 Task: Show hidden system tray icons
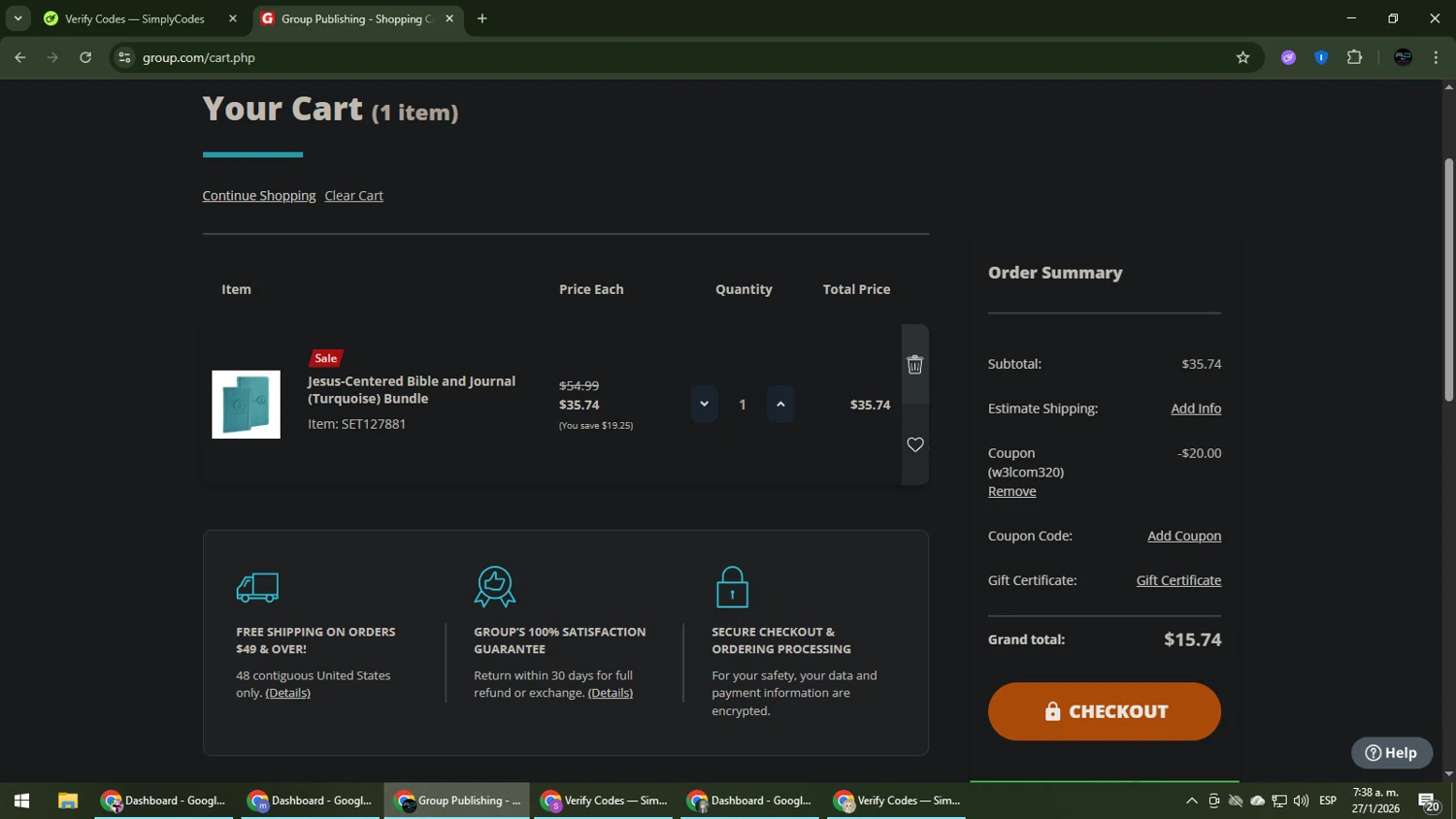tap(1192, 801)
